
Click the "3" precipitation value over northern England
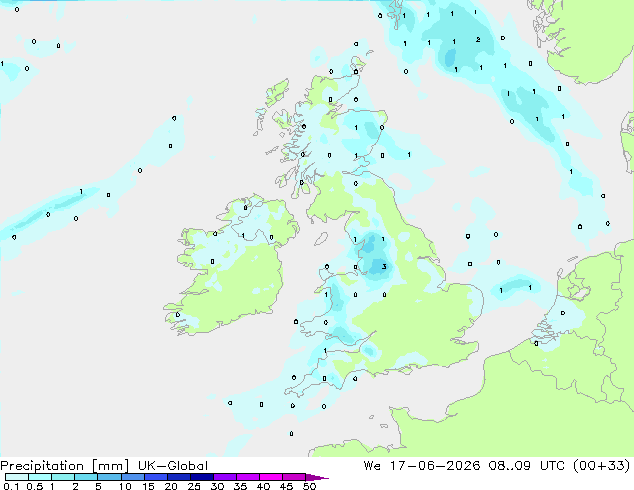384,266
